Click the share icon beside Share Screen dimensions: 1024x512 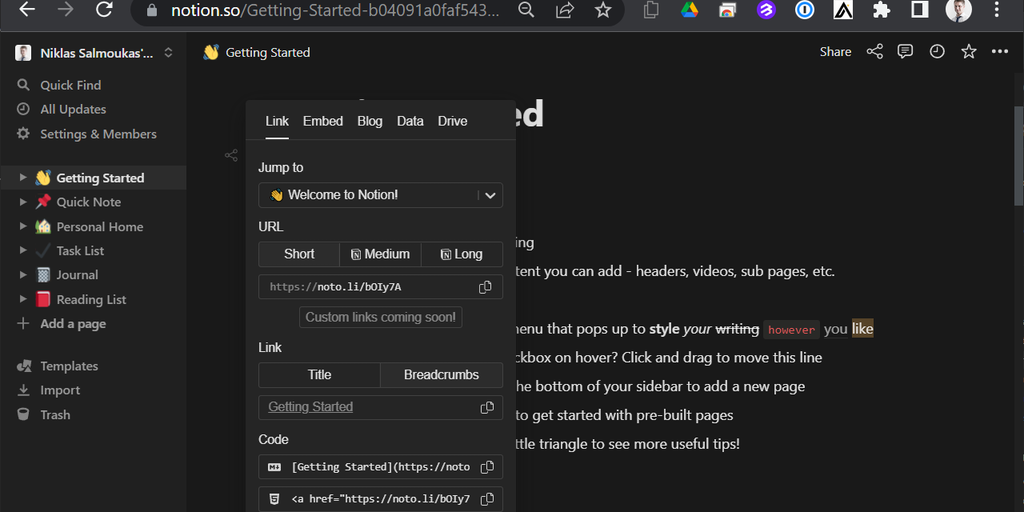[x=874, y=52]
